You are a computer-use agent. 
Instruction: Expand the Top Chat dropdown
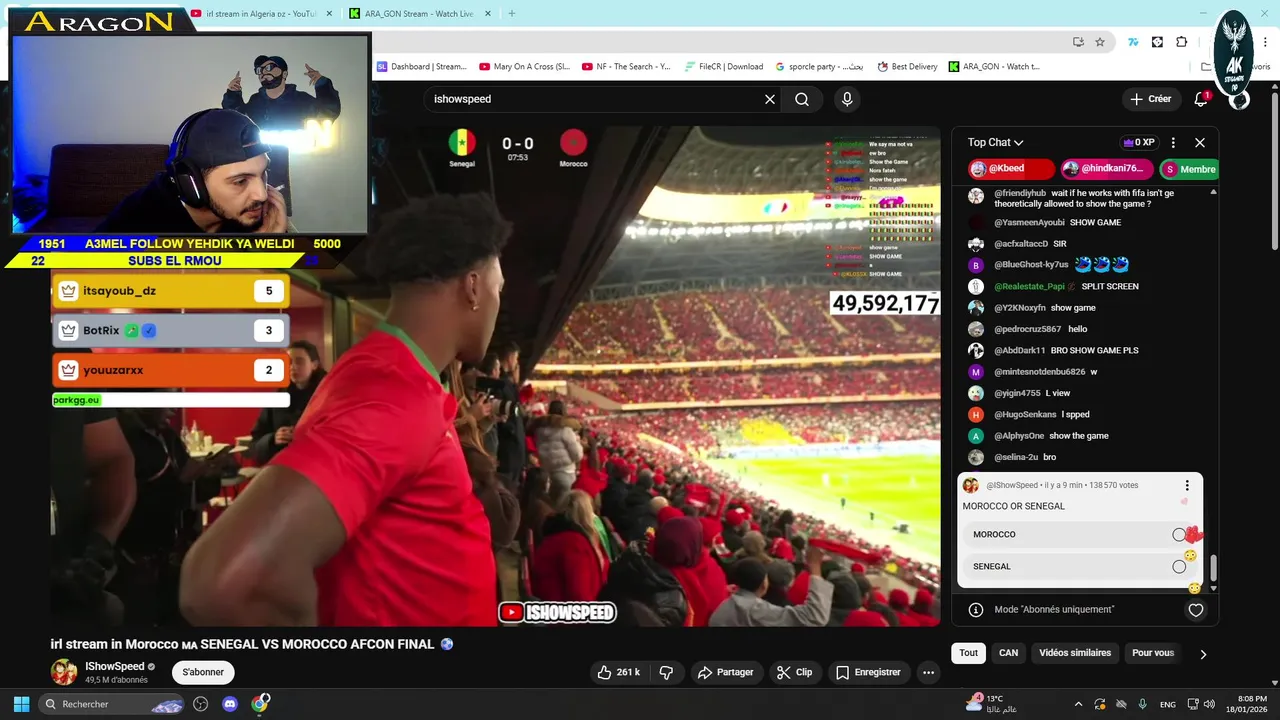[x=995, y=142]
